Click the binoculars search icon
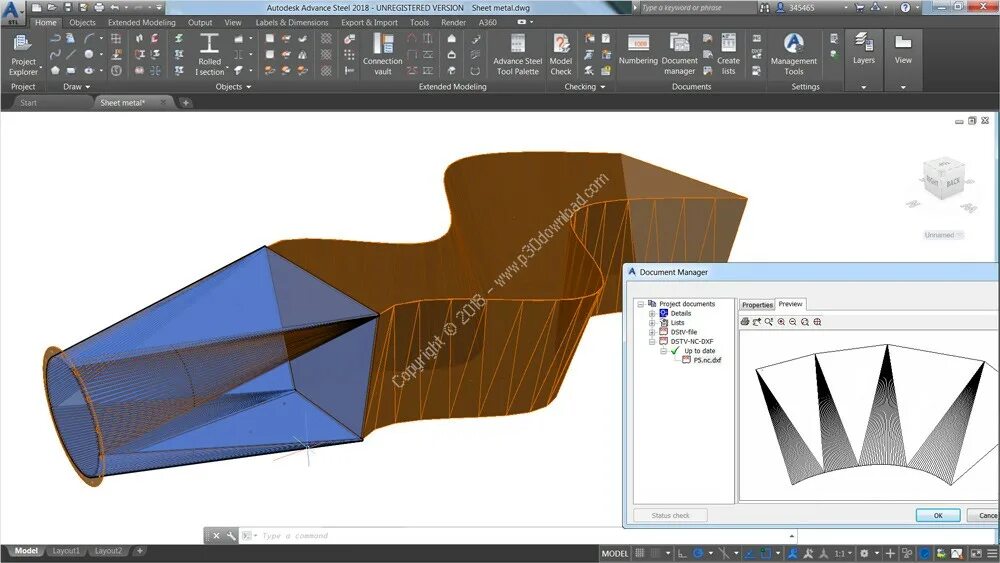The height and width of the screenshot is (563, 1000). (764, 8)
